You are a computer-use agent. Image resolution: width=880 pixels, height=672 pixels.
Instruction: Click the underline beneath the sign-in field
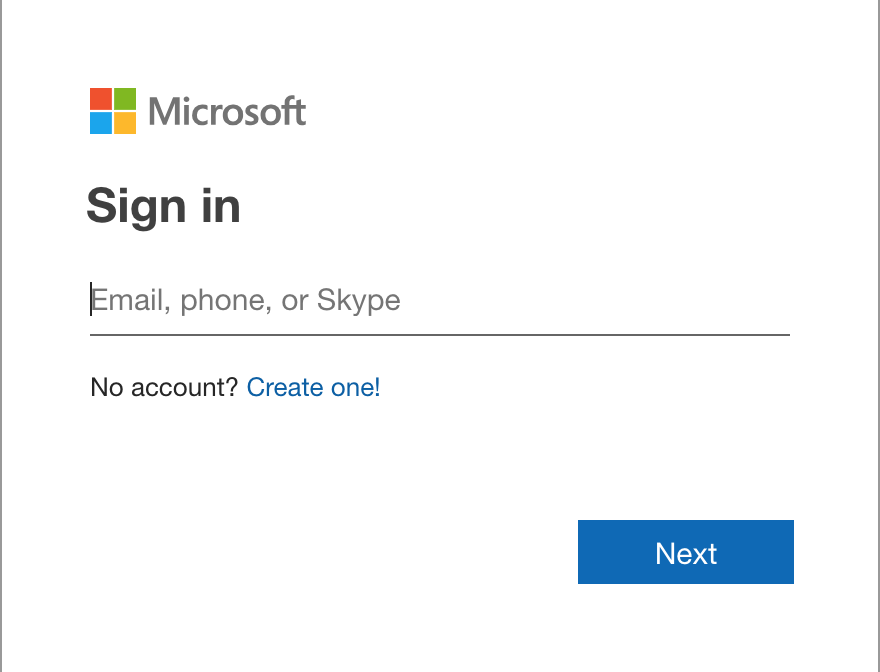coord(440,334)
